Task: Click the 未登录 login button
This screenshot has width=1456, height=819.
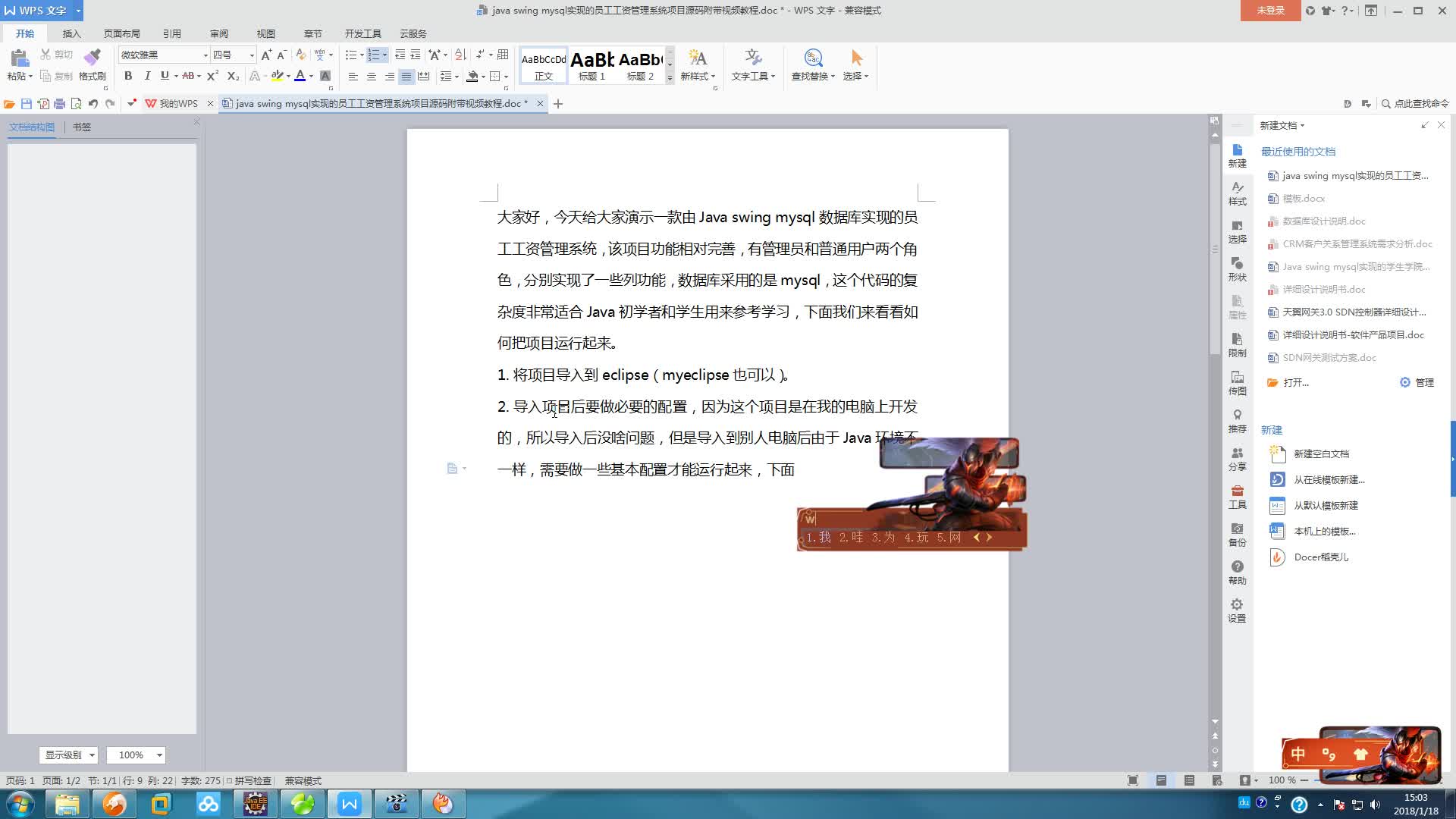Action: click(1269, 12)
